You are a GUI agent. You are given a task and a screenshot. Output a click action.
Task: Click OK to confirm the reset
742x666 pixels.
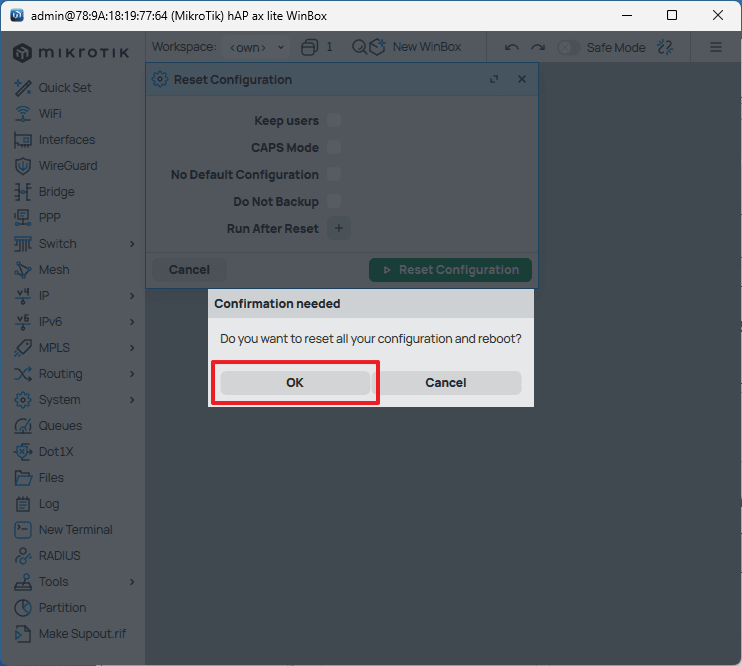[x=294, y=383]
